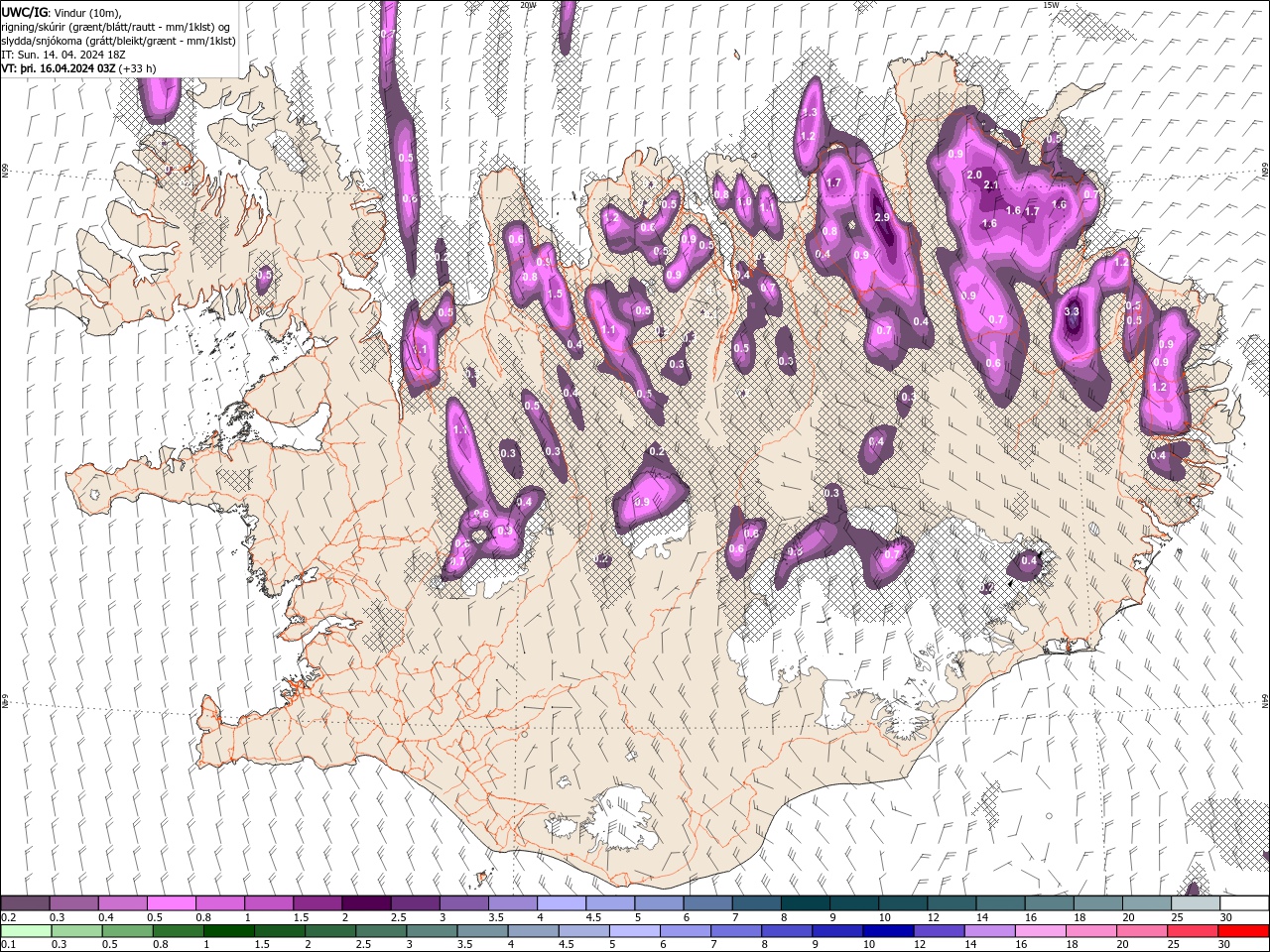Click the 15W longitude label at top
The width and height of the screenshot is (1270, 952).
pyautogui.click(x=1050, y=5)
